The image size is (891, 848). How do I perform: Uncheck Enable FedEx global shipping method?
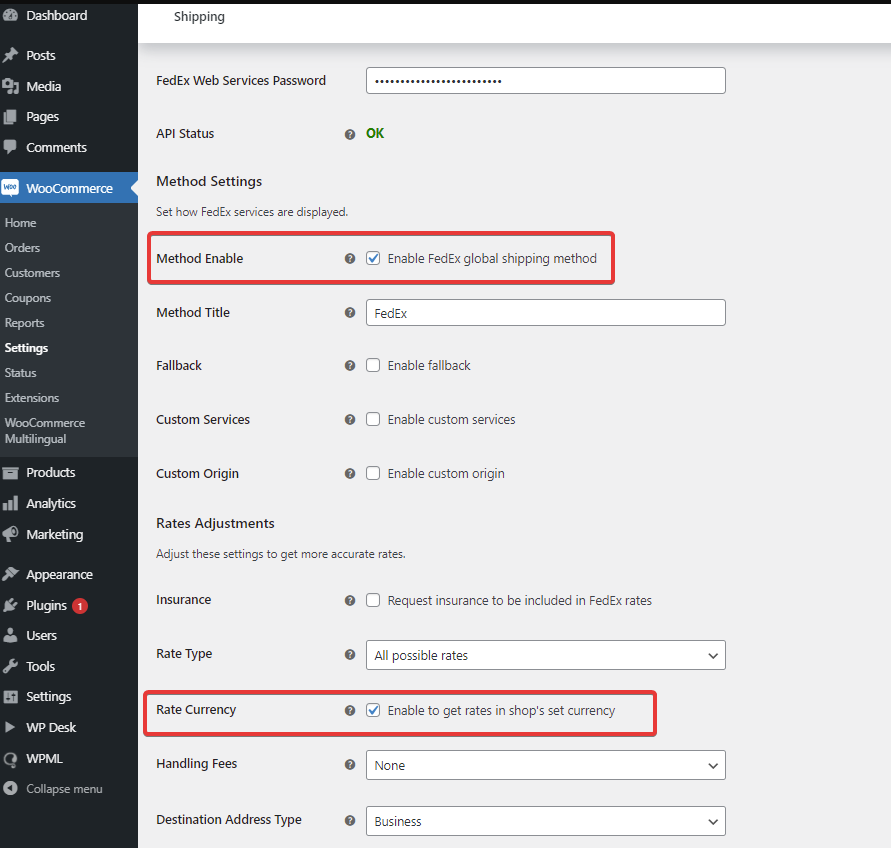373,259
